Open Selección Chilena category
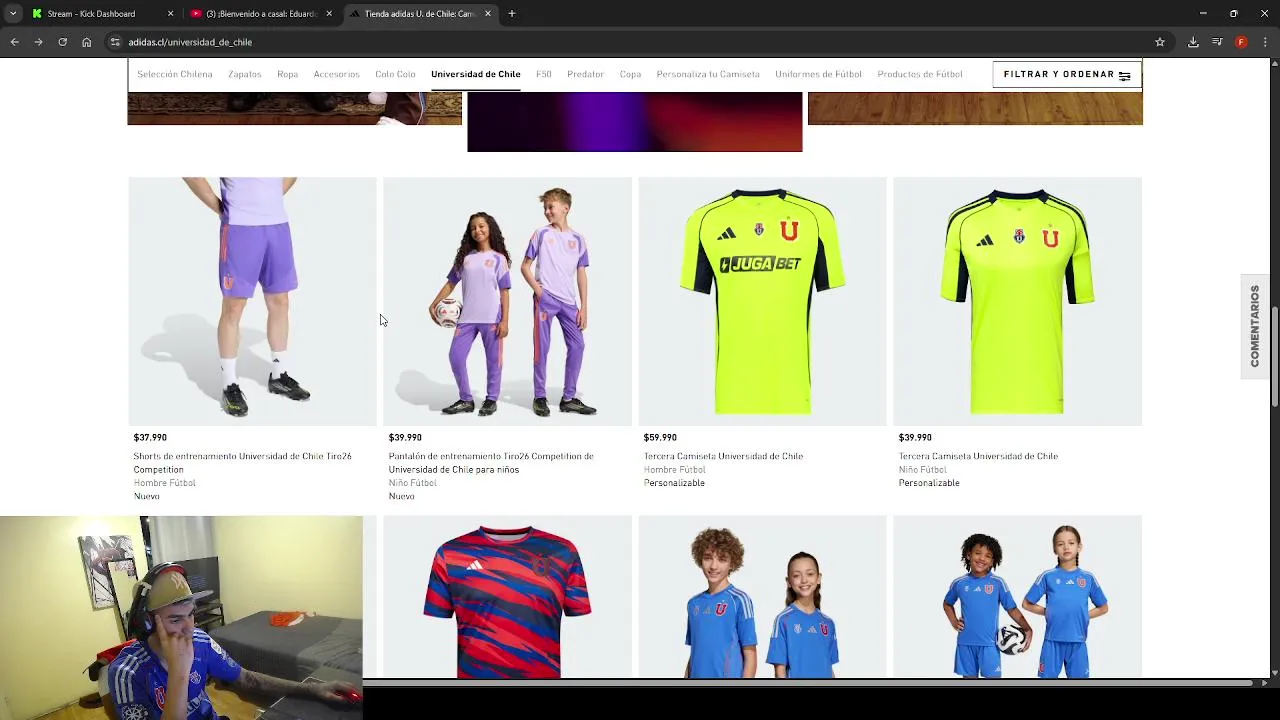Screen dimensions: 1280x720 (175, 74)
